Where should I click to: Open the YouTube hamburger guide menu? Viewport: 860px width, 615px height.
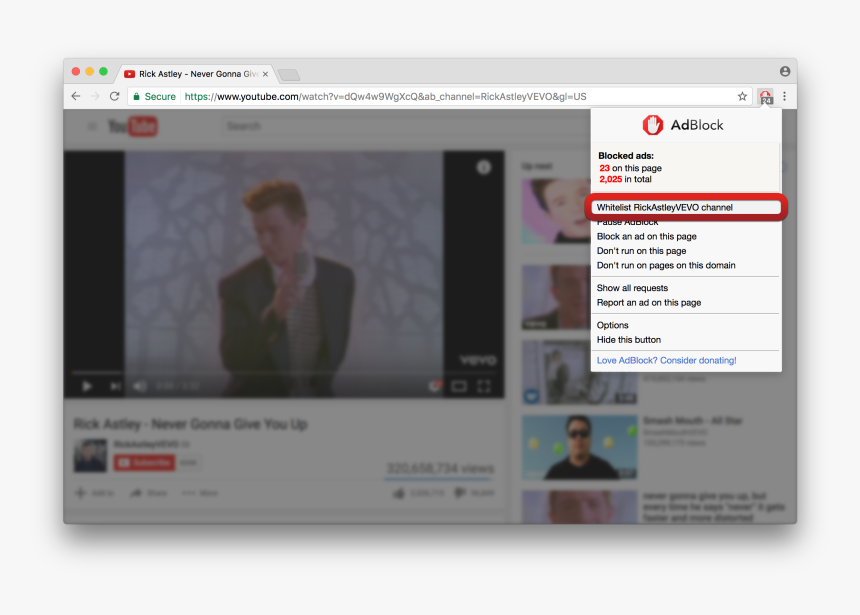coord(92,127)
